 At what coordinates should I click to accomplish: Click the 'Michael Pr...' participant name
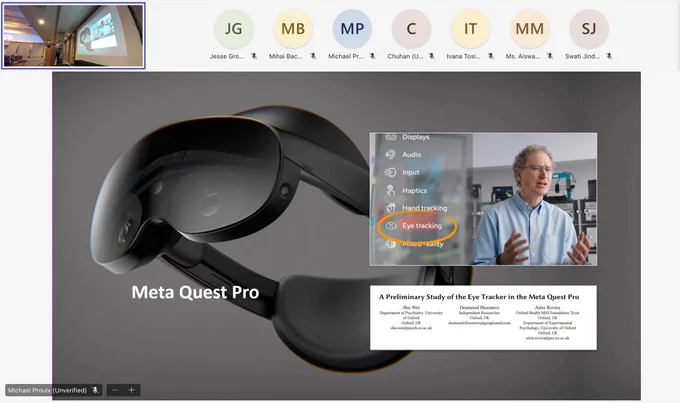346,56
